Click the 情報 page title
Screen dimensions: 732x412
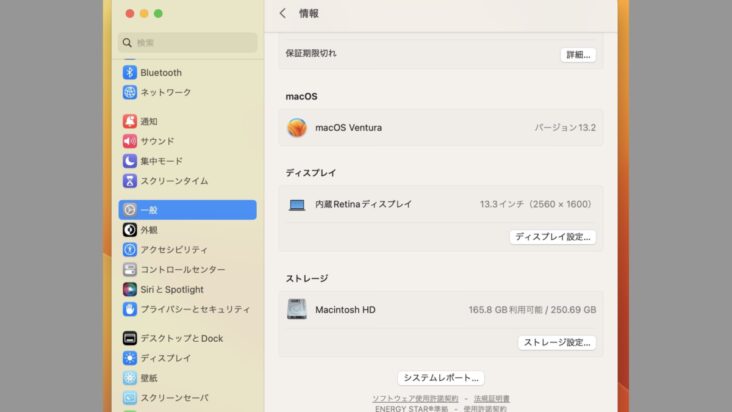309,14
